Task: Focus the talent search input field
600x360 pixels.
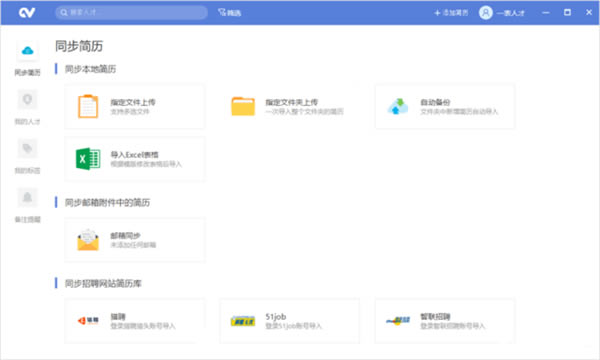Action: pyautogui.click(x=131, y=13)
